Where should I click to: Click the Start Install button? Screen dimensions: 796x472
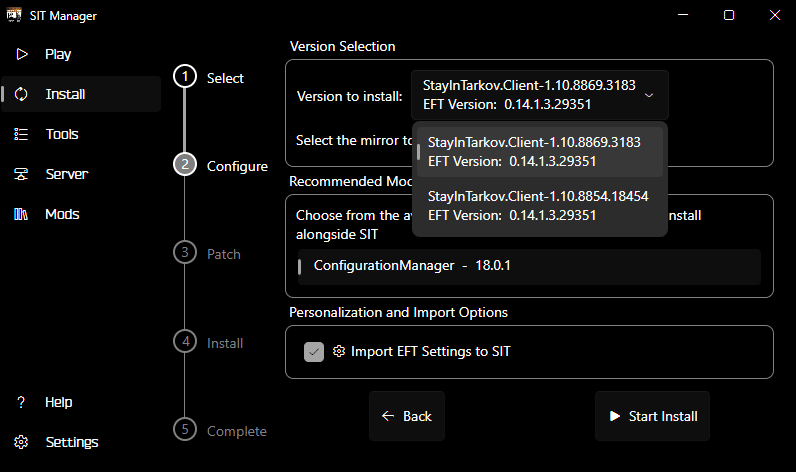click(x=652, y=416)
